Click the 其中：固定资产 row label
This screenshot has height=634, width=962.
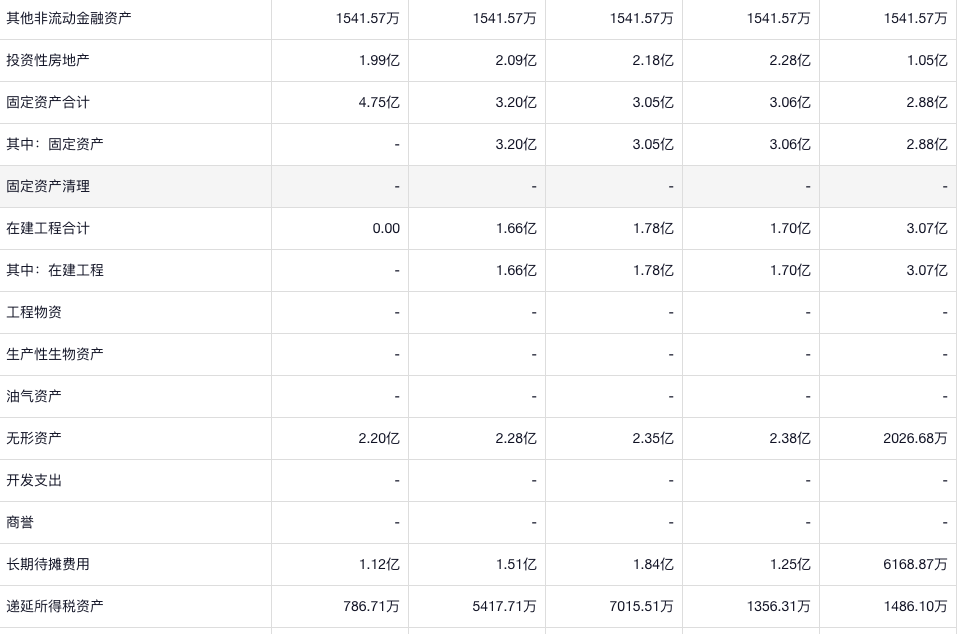[55, 144]
